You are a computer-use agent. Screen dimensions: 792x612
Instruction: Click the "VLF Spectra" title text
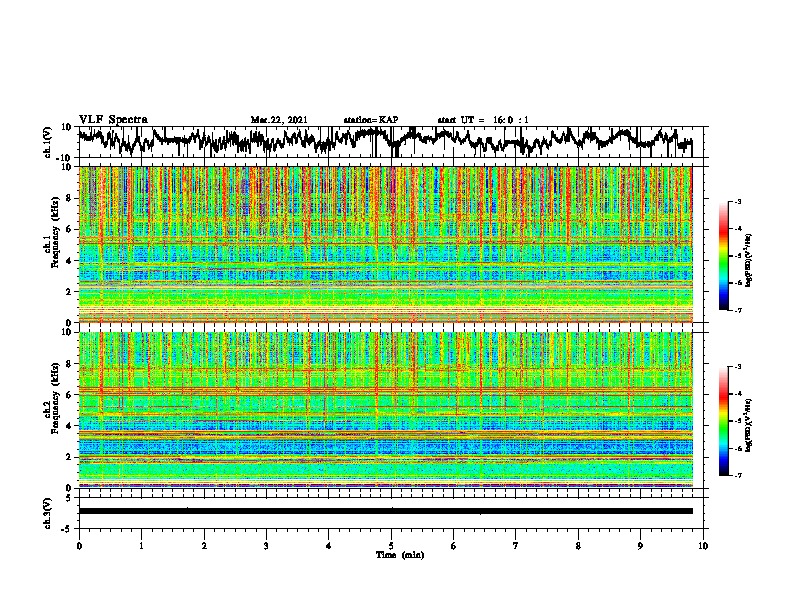[113, 120]
